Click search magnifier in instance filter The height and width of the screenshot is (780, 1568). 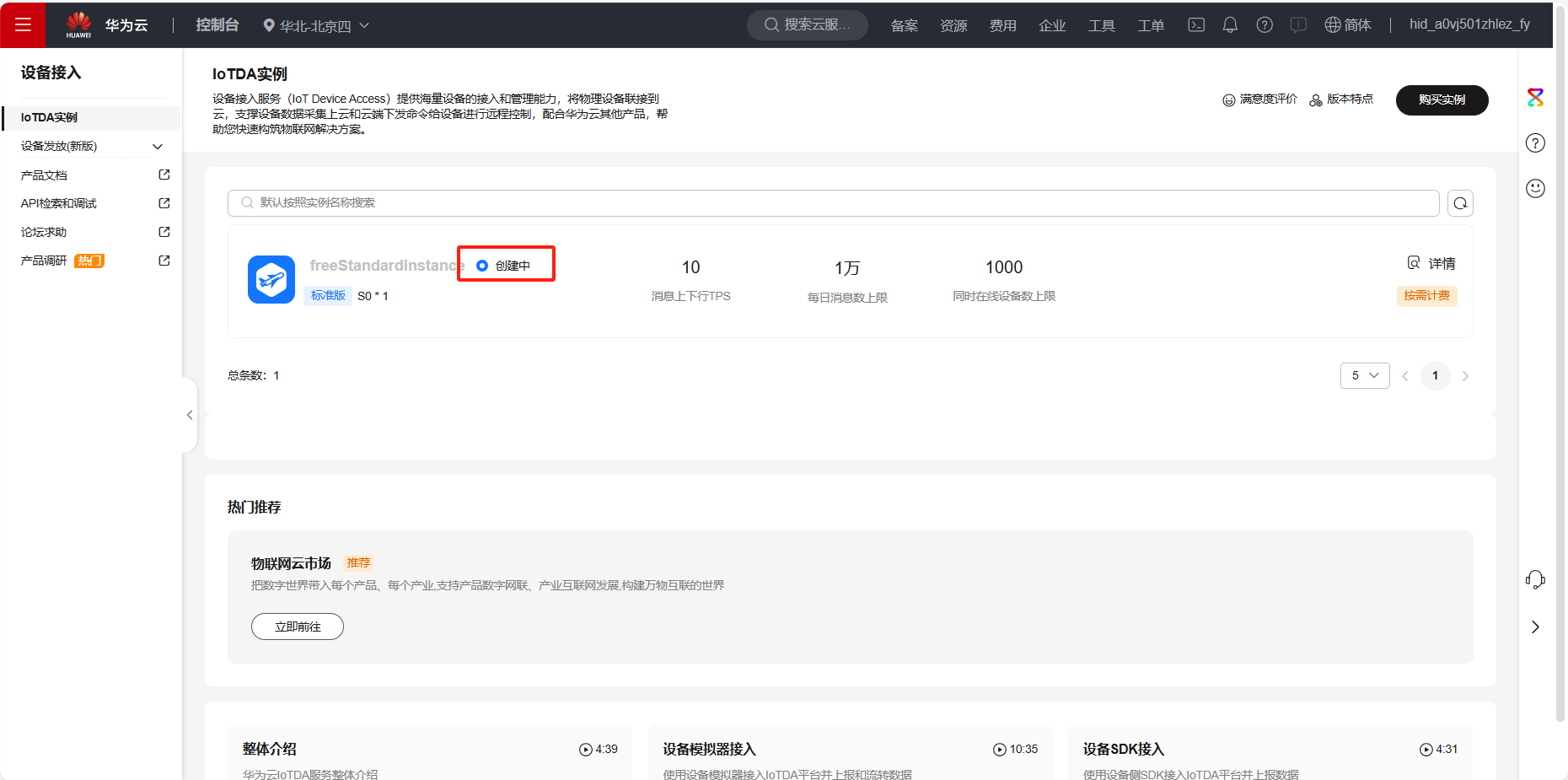[x=247, y=202]
